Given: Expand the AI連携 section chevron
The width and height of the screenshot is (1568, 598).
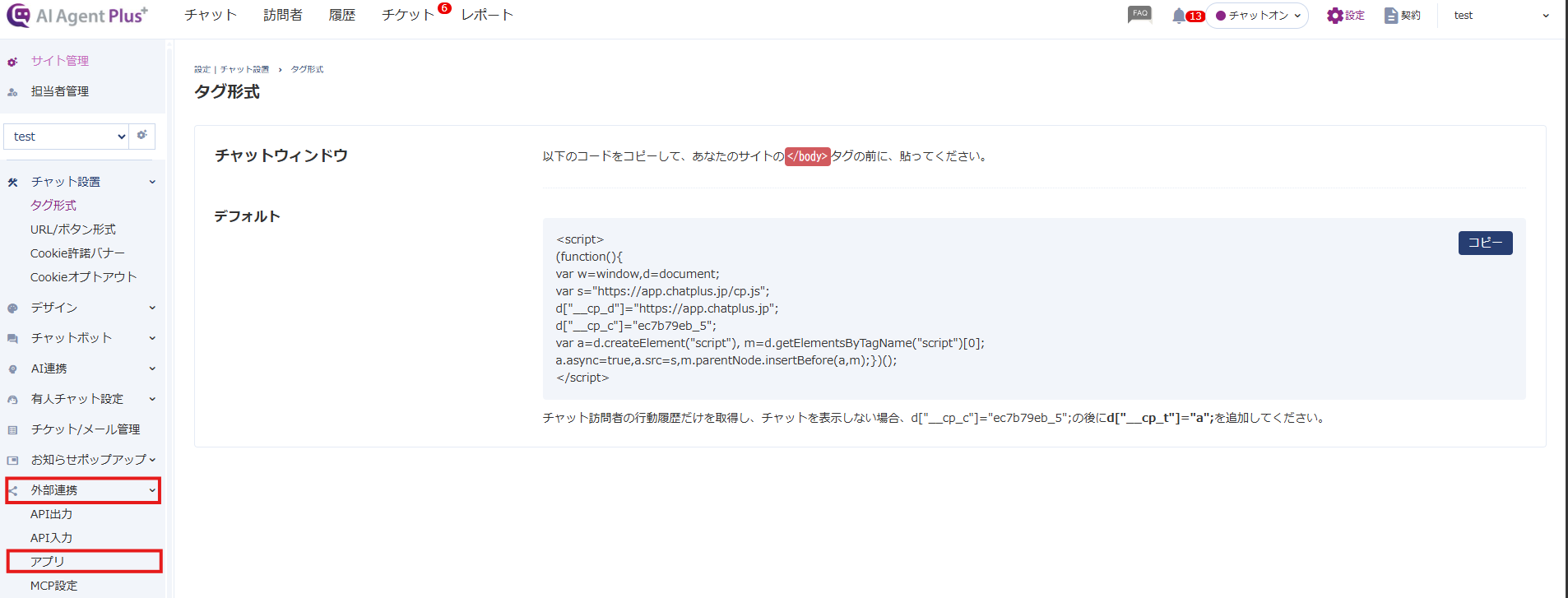Looking at the screenshot, I should (152, 369).
